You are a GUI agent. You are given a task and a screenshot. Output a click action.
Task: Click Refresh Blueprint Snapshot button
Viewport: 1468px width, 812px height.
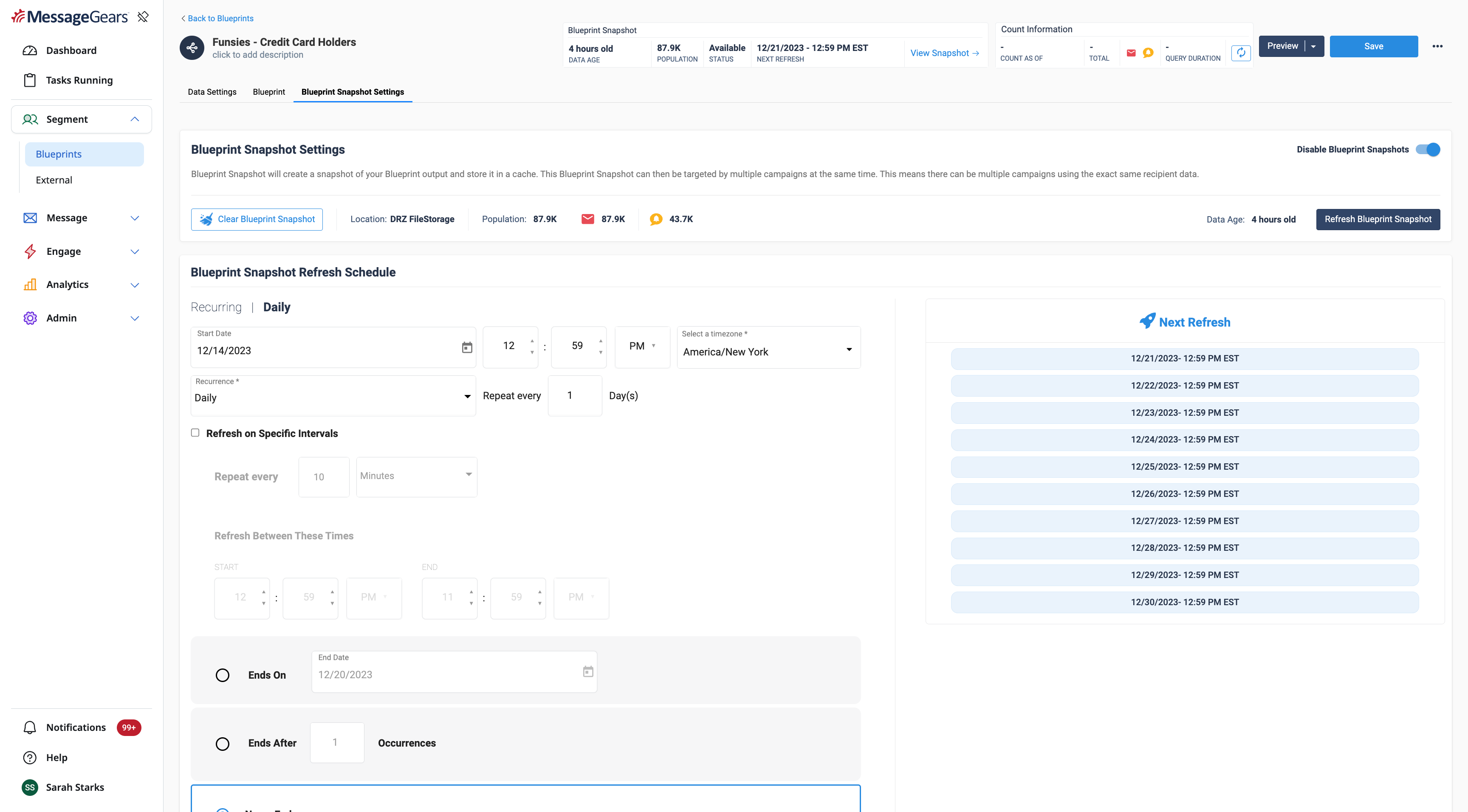pyautogui.click(x=1378, y=219)
